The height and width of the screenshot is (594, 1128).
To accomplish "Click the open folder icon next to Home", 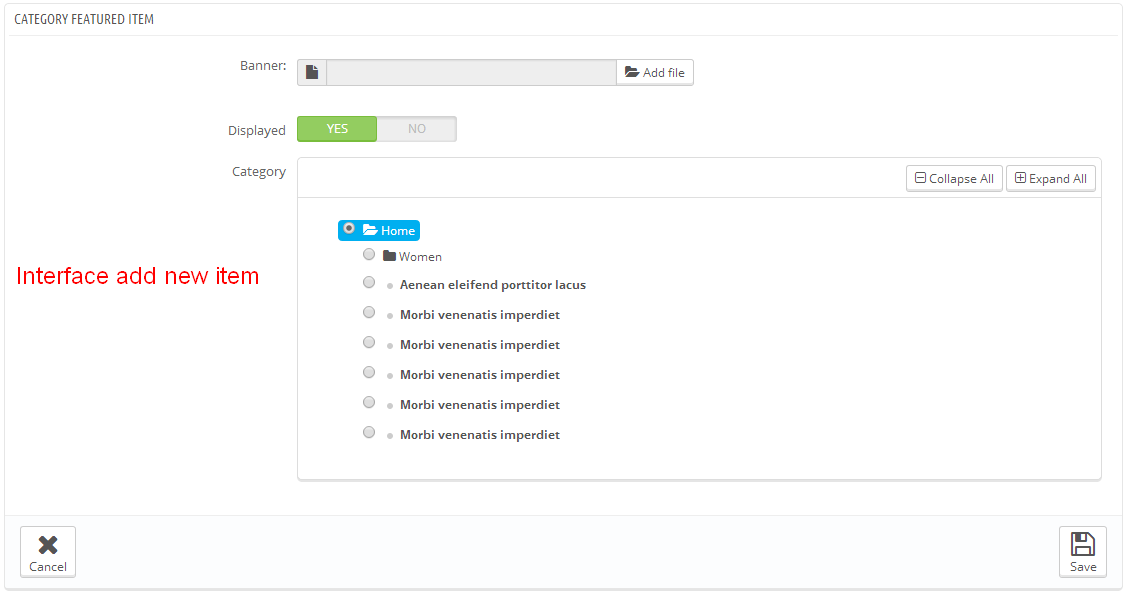I will (370, 231).
